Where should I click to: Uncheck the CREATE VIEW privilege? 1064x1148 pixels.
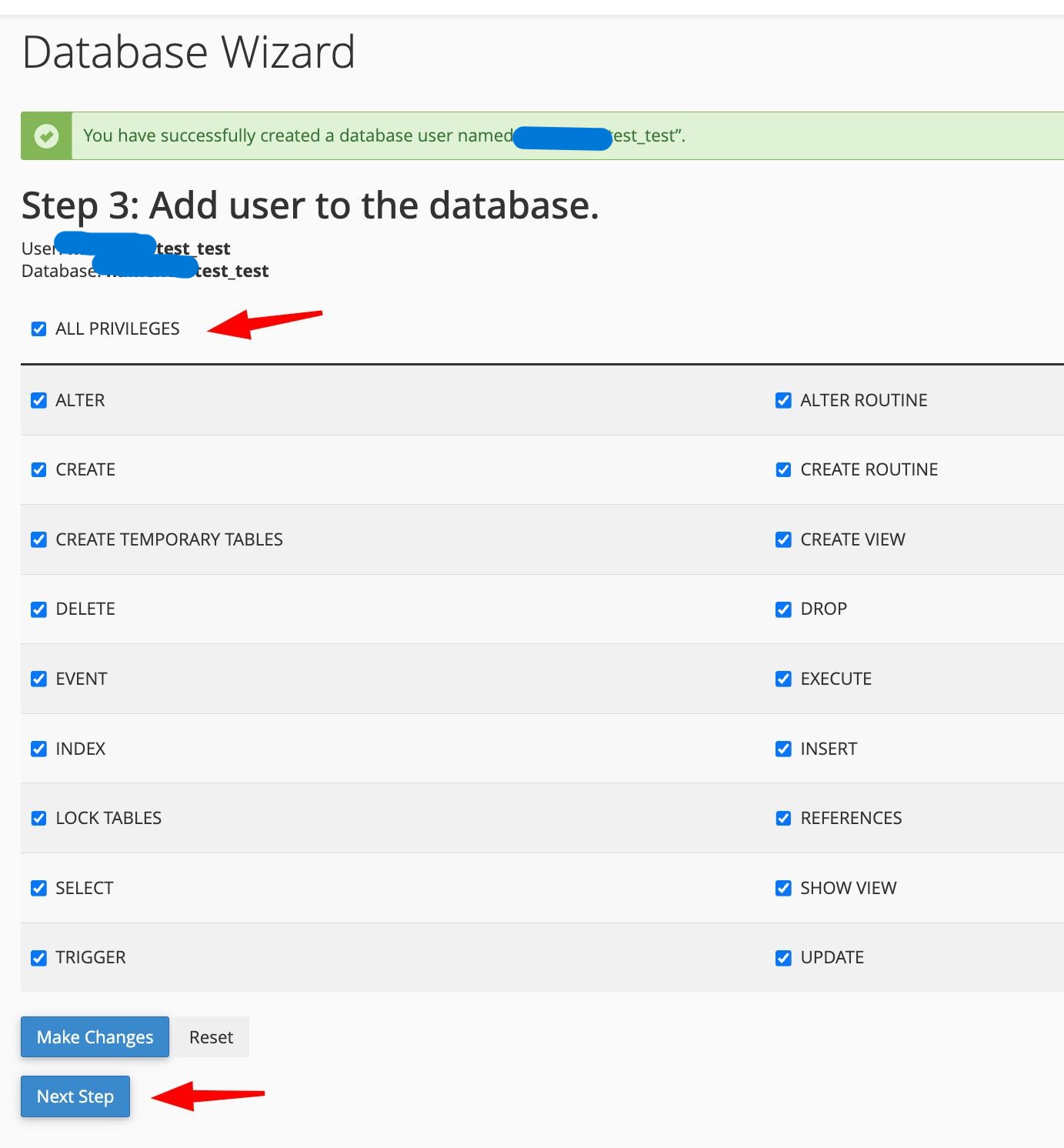[783, 540]
